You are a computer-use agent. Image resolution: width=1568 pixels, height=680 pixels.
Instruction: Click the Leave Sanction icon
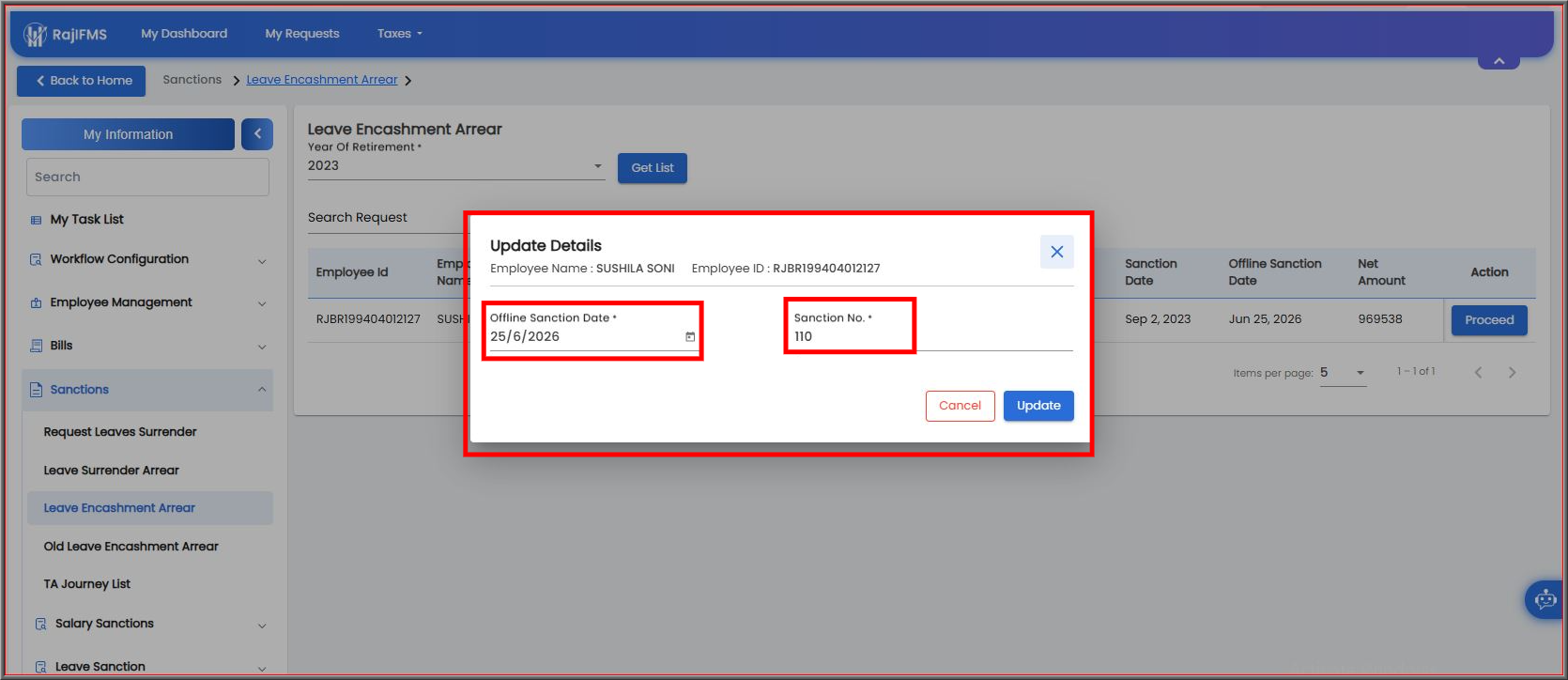point(40,667)
